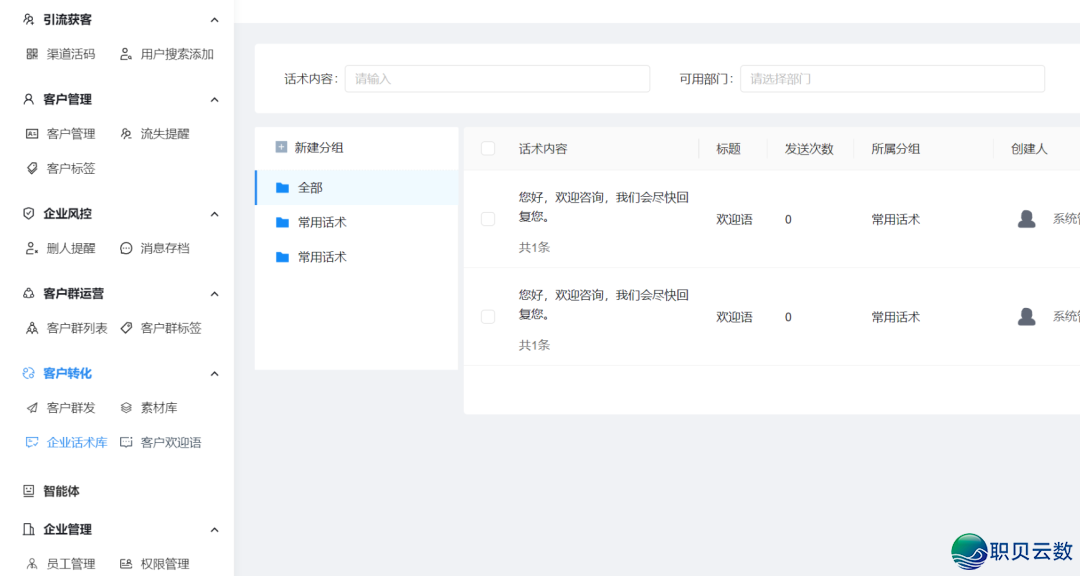1080x576 pixels.
Task: Collapse the 引流获客 menu section
Action: coord(214,20)
